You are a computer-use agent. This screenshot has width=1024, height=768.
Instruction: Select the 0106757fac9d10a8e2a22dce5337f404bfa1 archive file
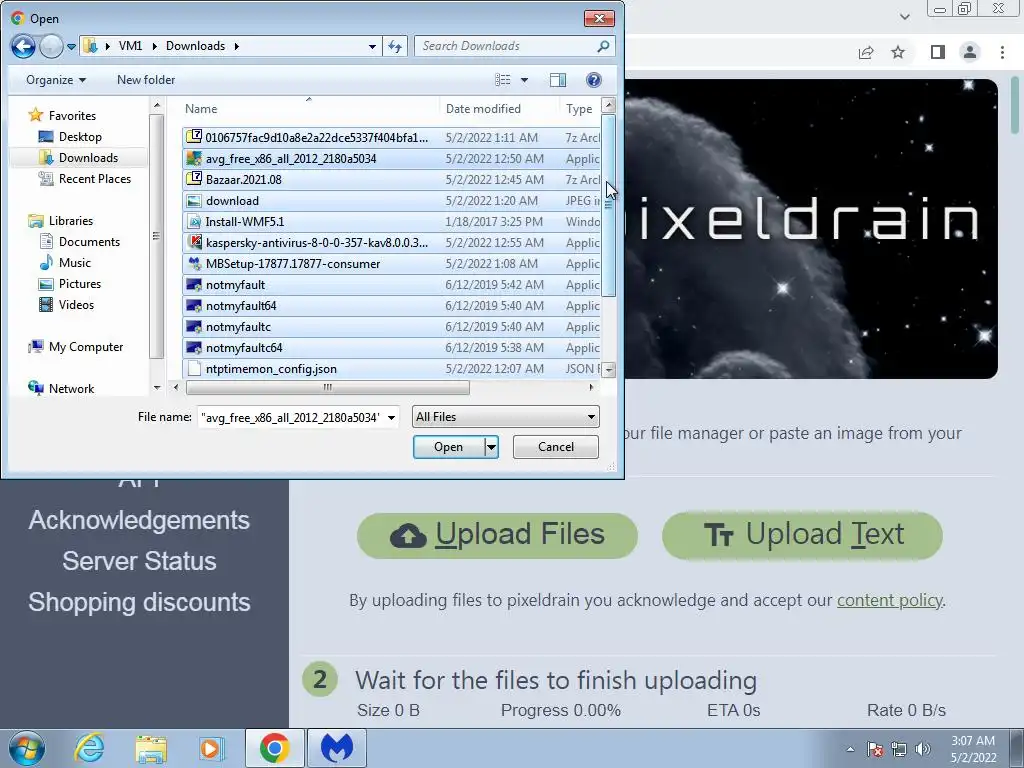tap(391, 137)
